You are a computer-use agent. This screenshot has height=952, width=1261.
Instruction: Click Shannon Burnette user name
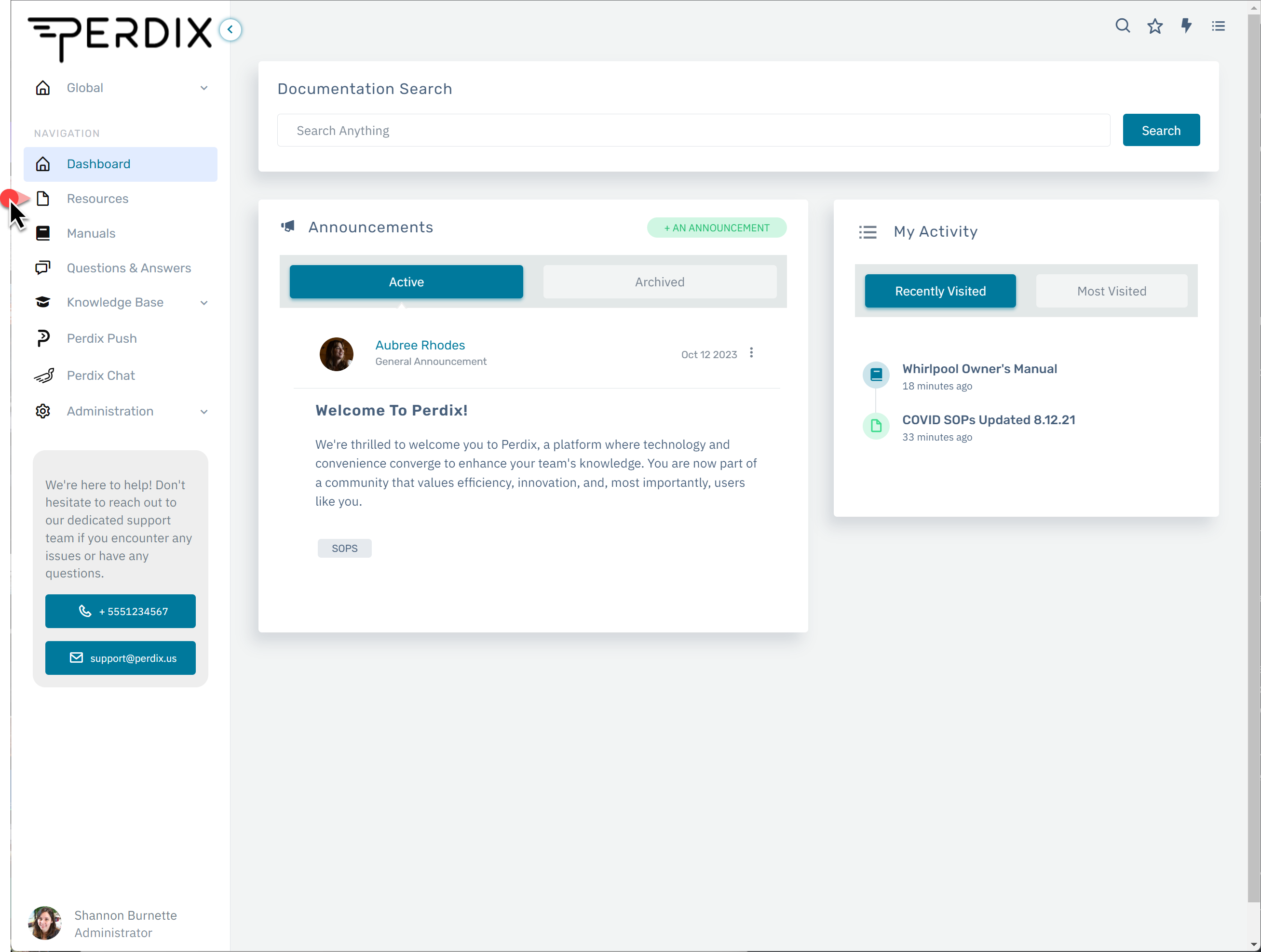[125, 915]
